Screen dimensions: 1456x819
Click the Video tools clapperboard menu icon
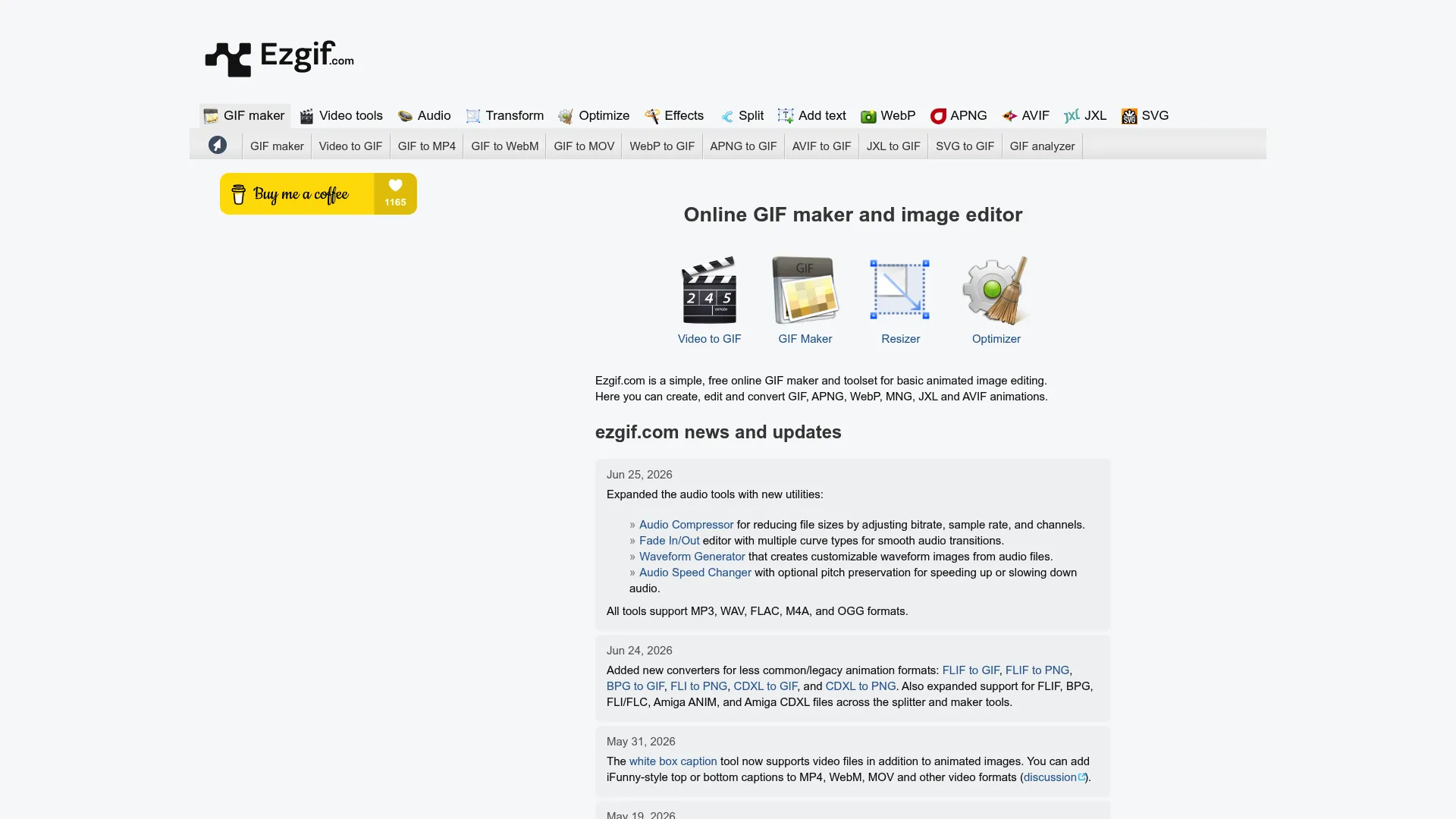(306, 116)
